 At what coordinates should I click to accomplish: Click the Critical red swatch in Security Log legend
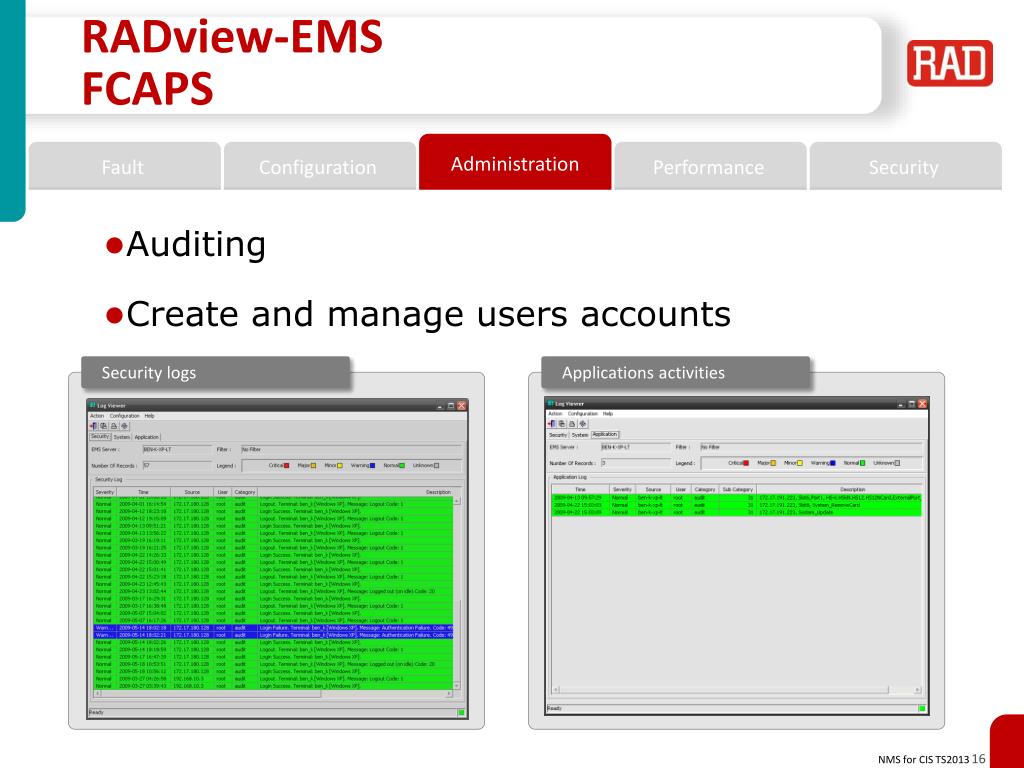pyautogui.click(x=287, y=466)
